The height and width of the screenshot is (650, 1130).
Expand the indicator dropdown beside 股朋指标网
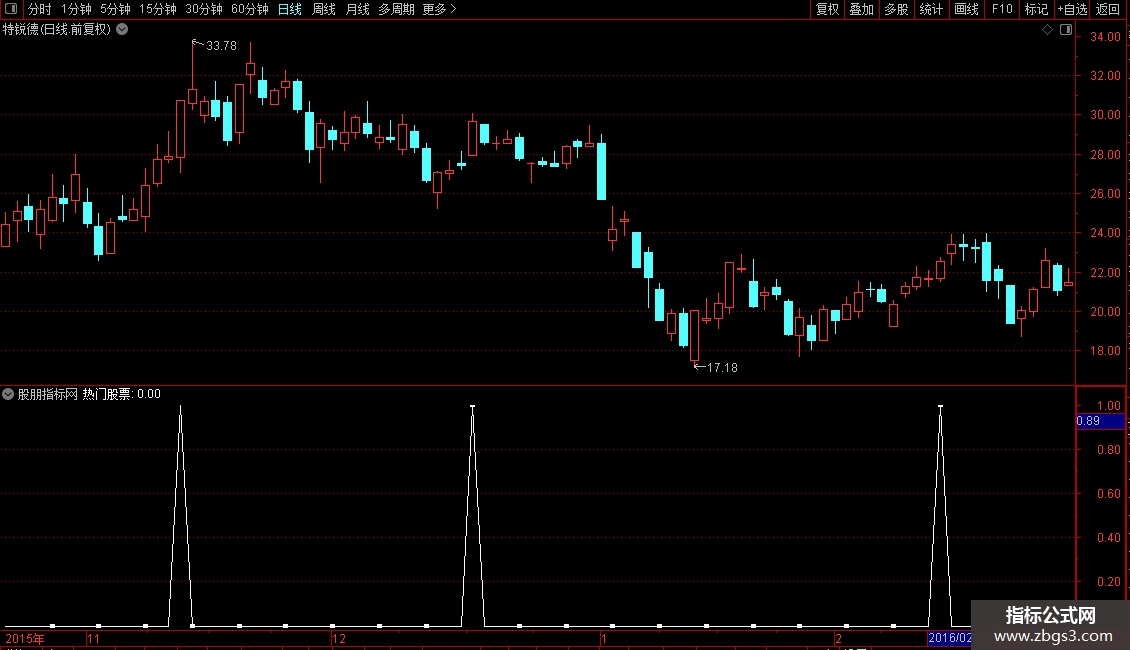pos(8,394)
